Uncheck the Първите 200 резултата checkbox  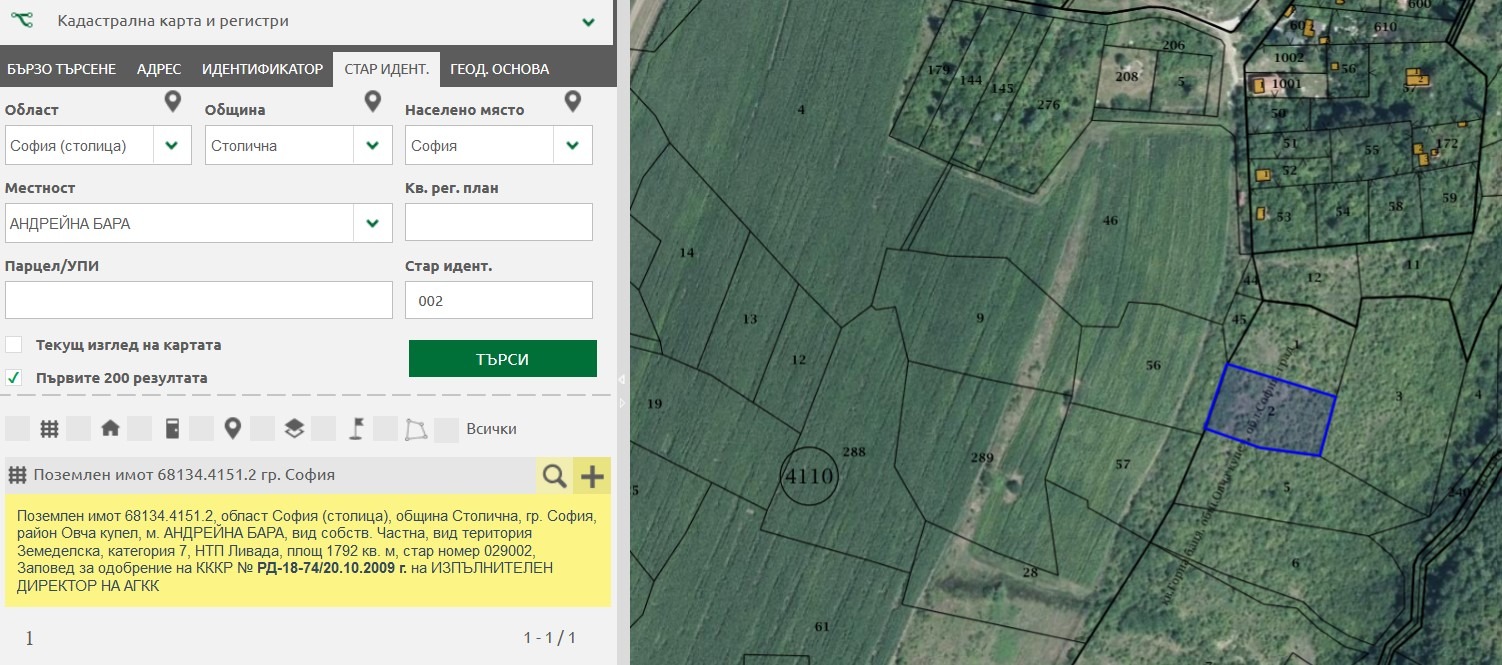(14, 378)
